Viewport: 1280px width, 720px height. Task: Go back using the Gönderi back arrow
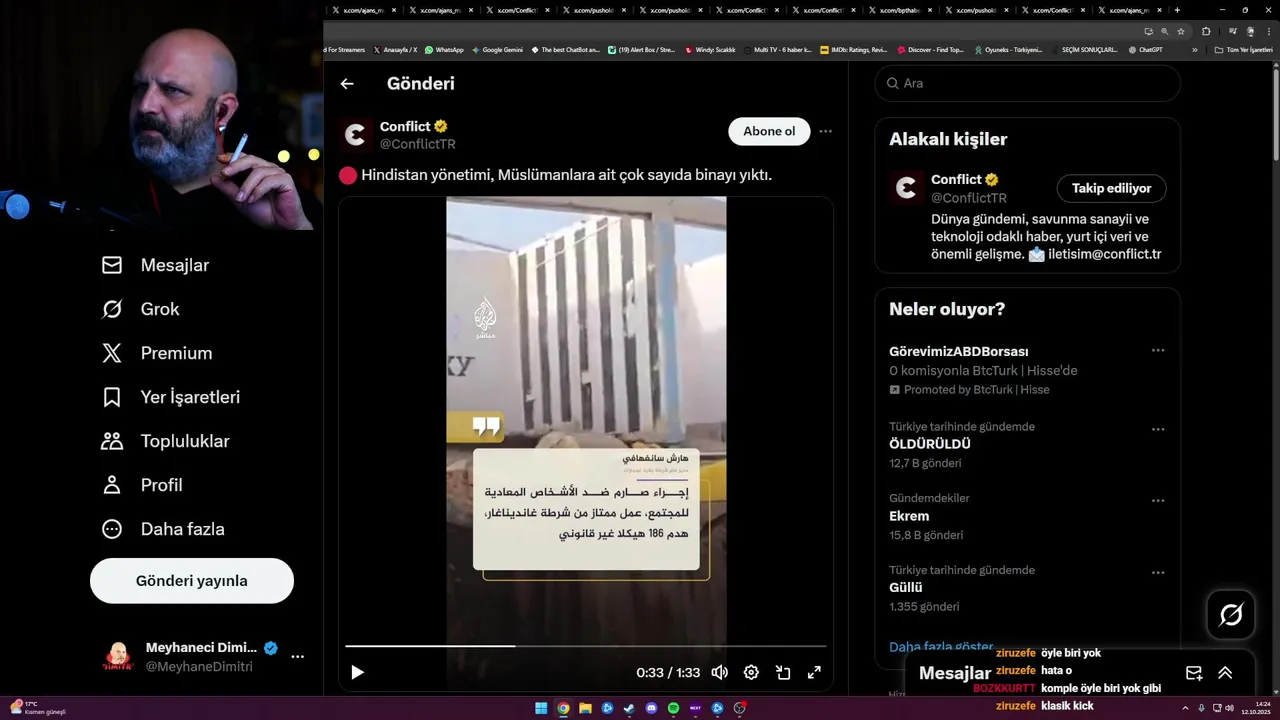[347, 84]
